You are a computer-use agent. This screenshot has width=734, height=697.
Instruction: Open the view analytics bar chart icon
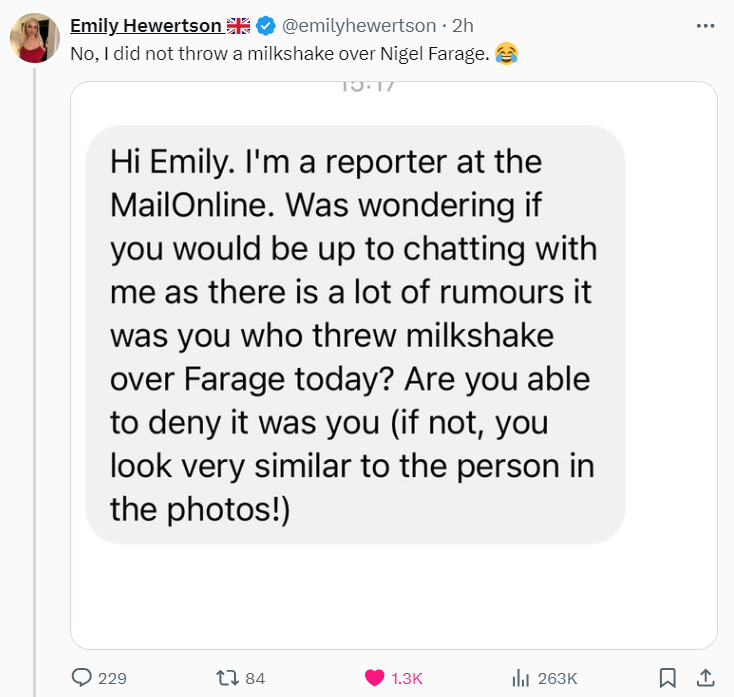pyautogui.click(x=520, y=678)
